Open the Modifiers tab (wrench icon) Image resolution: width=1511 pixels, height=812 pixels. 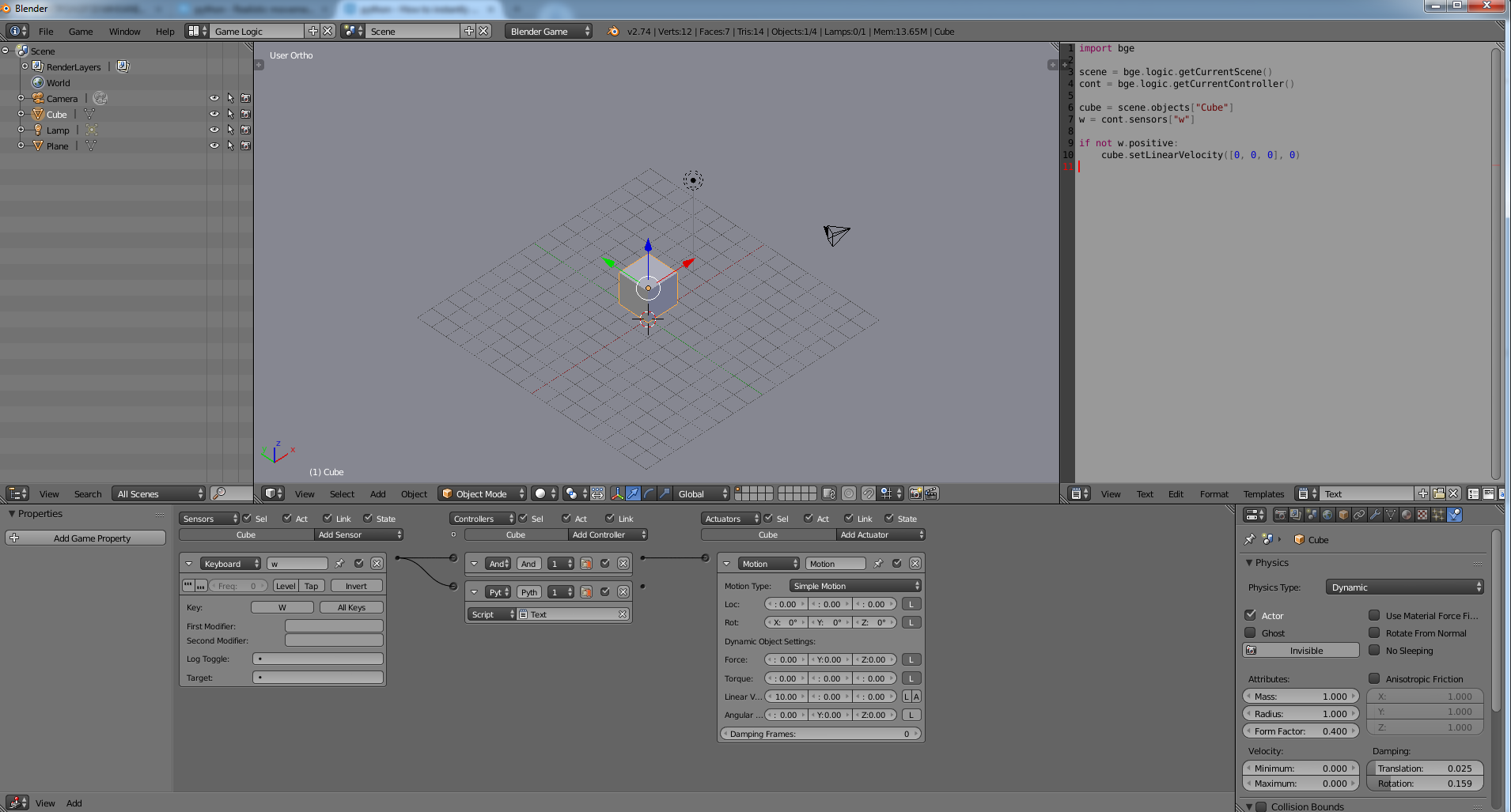click(x=1375, y=515)
